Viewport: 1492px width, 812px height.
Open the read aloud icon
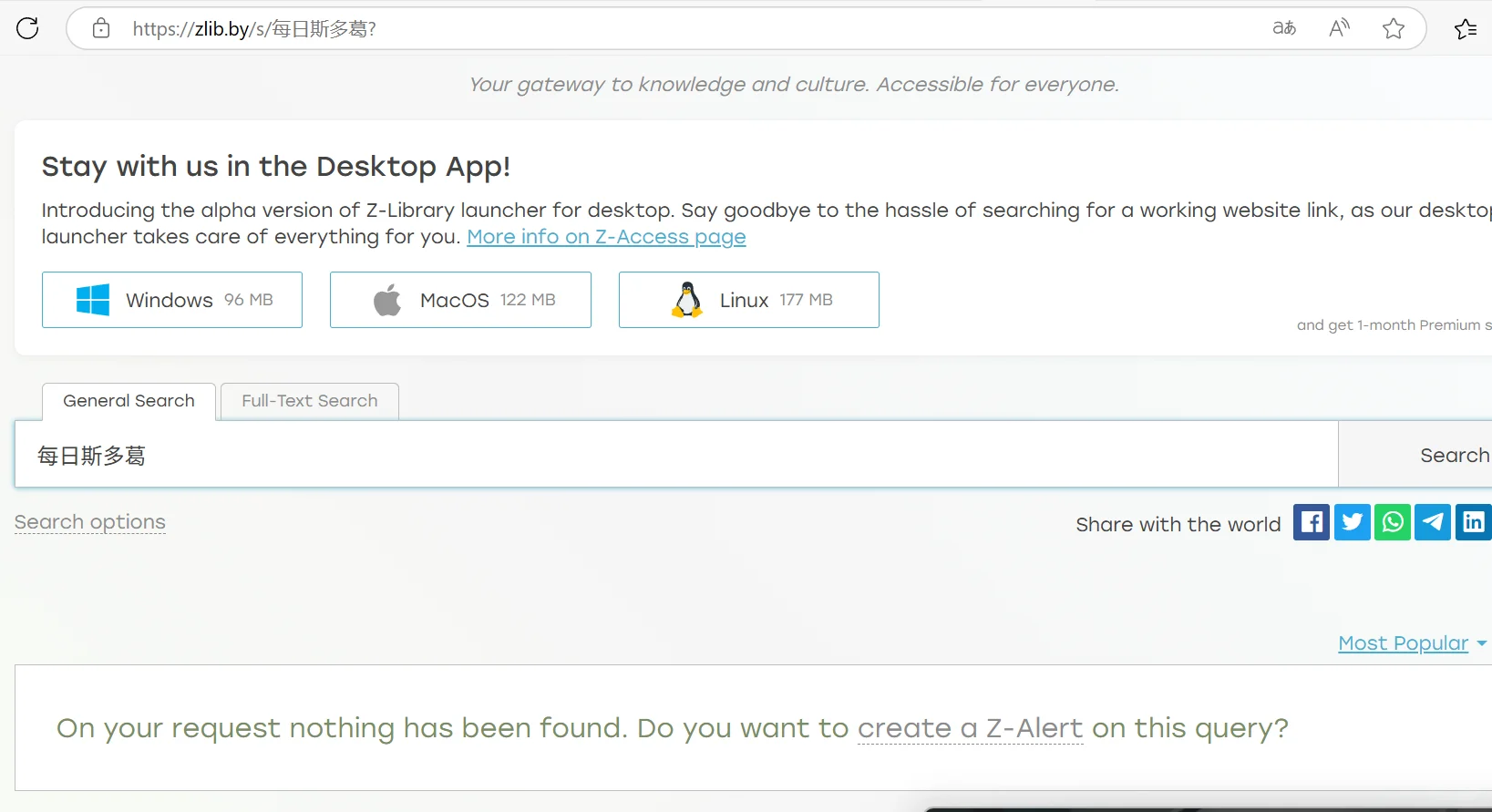click(x=1339, y=28)
